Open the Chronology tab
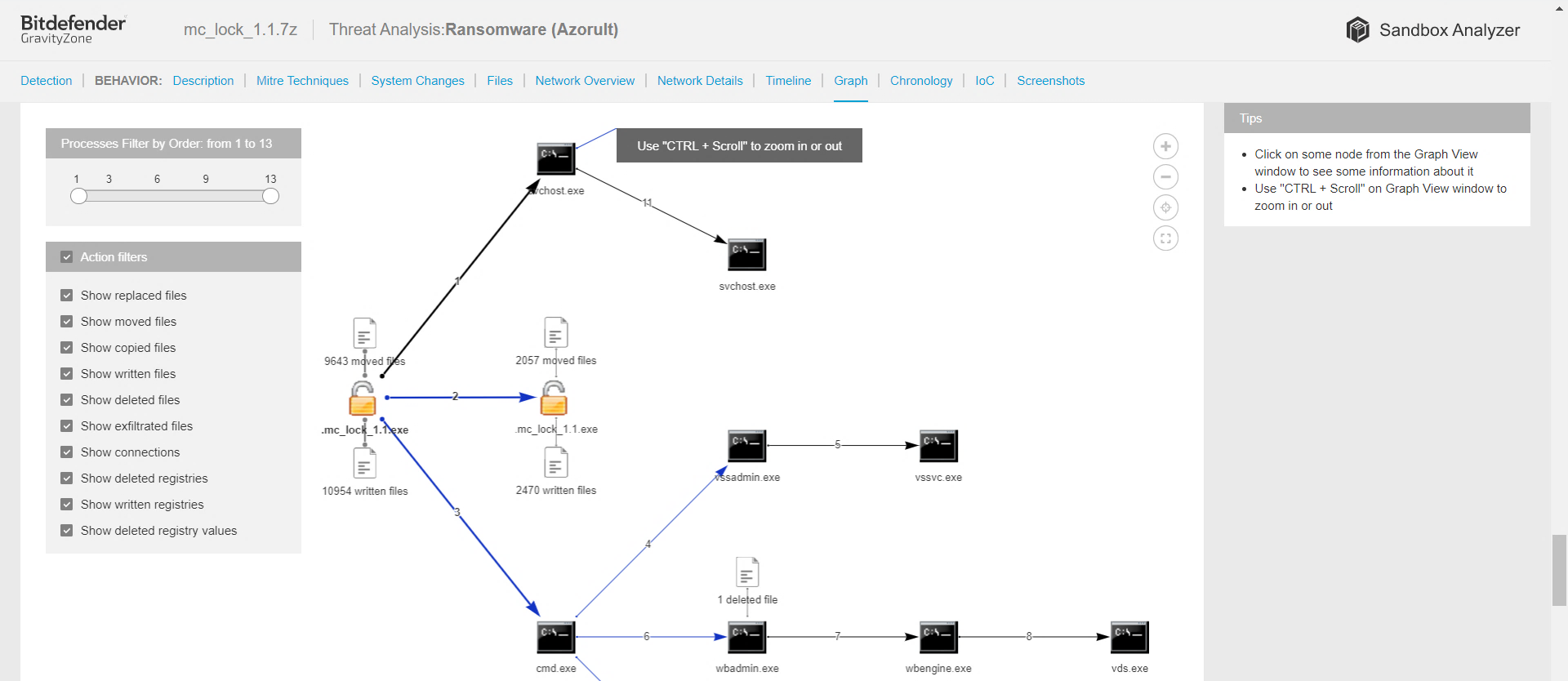The image size is (1568, 681). click(x=921, y=81)
